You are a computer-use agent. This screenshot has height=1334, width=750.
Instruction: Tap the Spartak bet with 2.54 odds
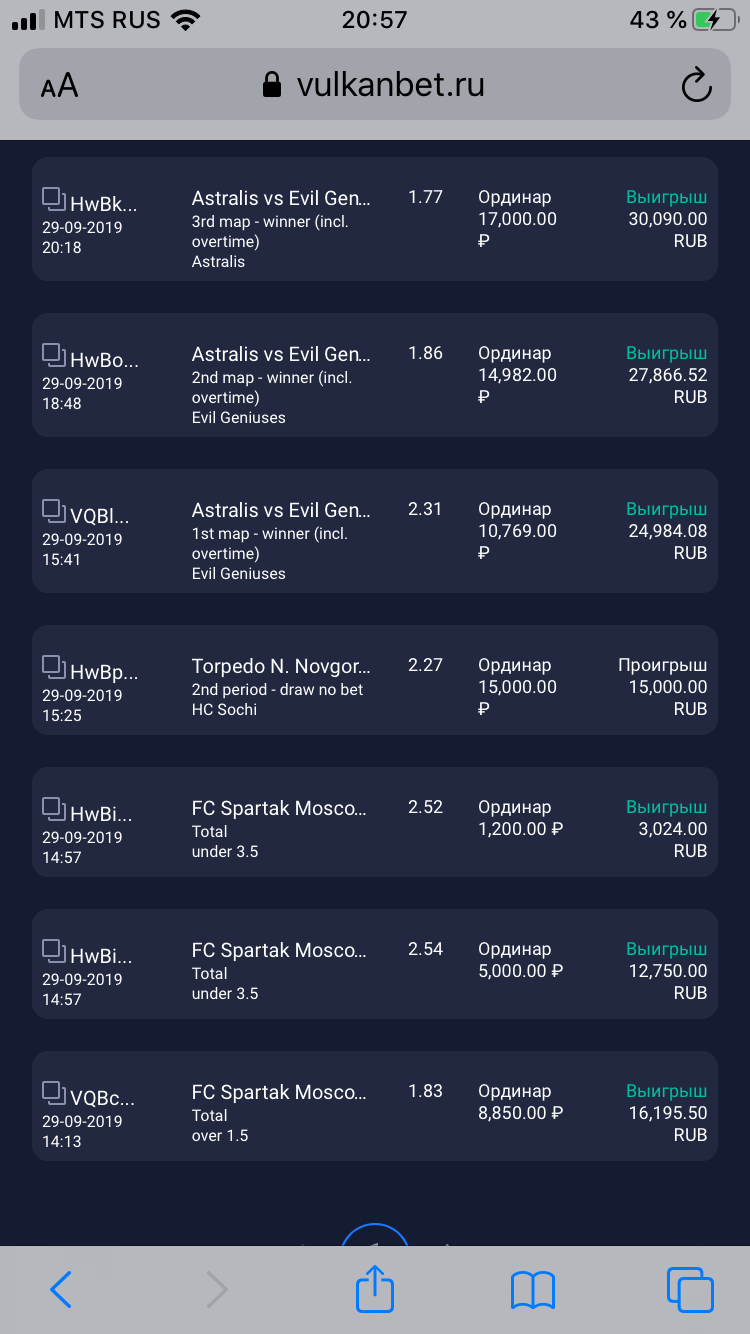pyautogui.click(x=375, y=964)
